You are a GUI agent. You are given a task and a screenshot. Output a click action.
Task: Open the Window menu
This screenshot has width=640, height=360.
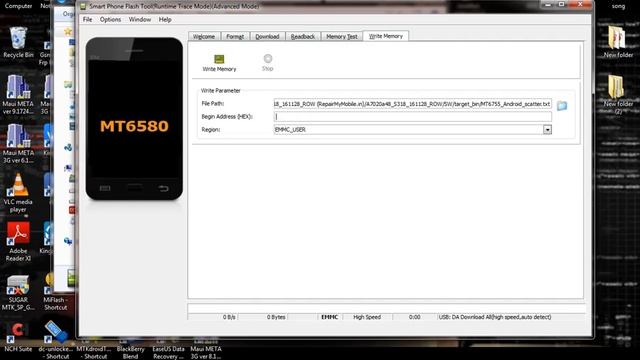(x=140, y=20)
